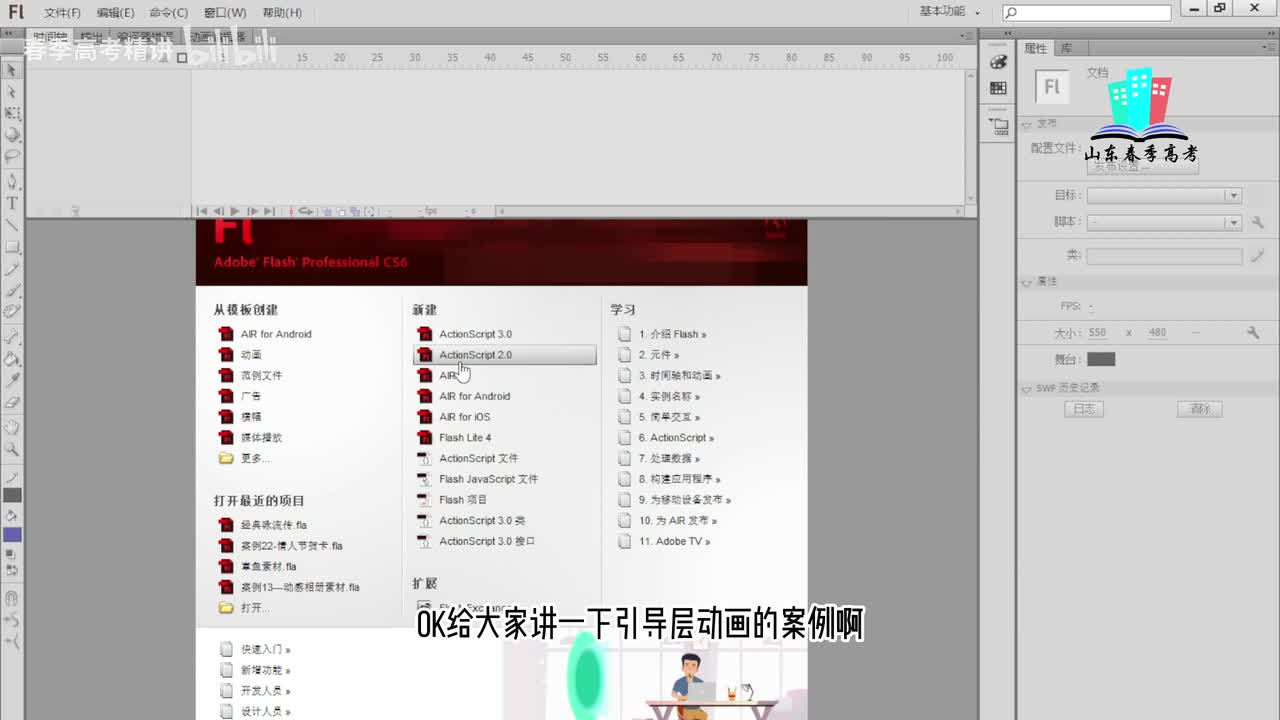The width and height of the screenshot is (1280, 720).
Task: Open the 脚本 script dropdown
Action: click(x=1164, y=222)
